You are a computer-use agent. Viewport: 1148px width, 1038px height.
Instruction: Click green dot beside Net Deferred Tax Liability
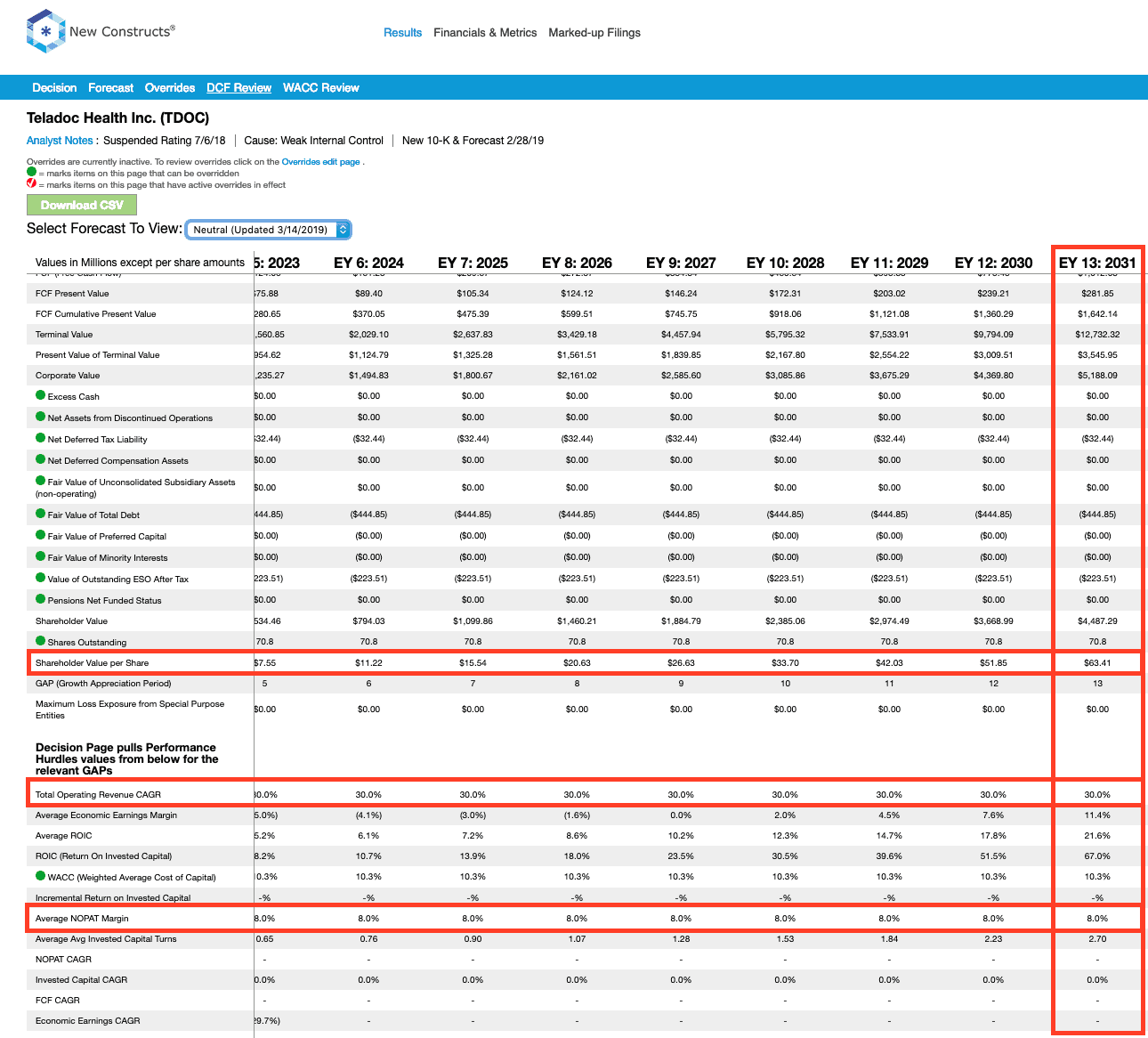[x=40, y=438]
